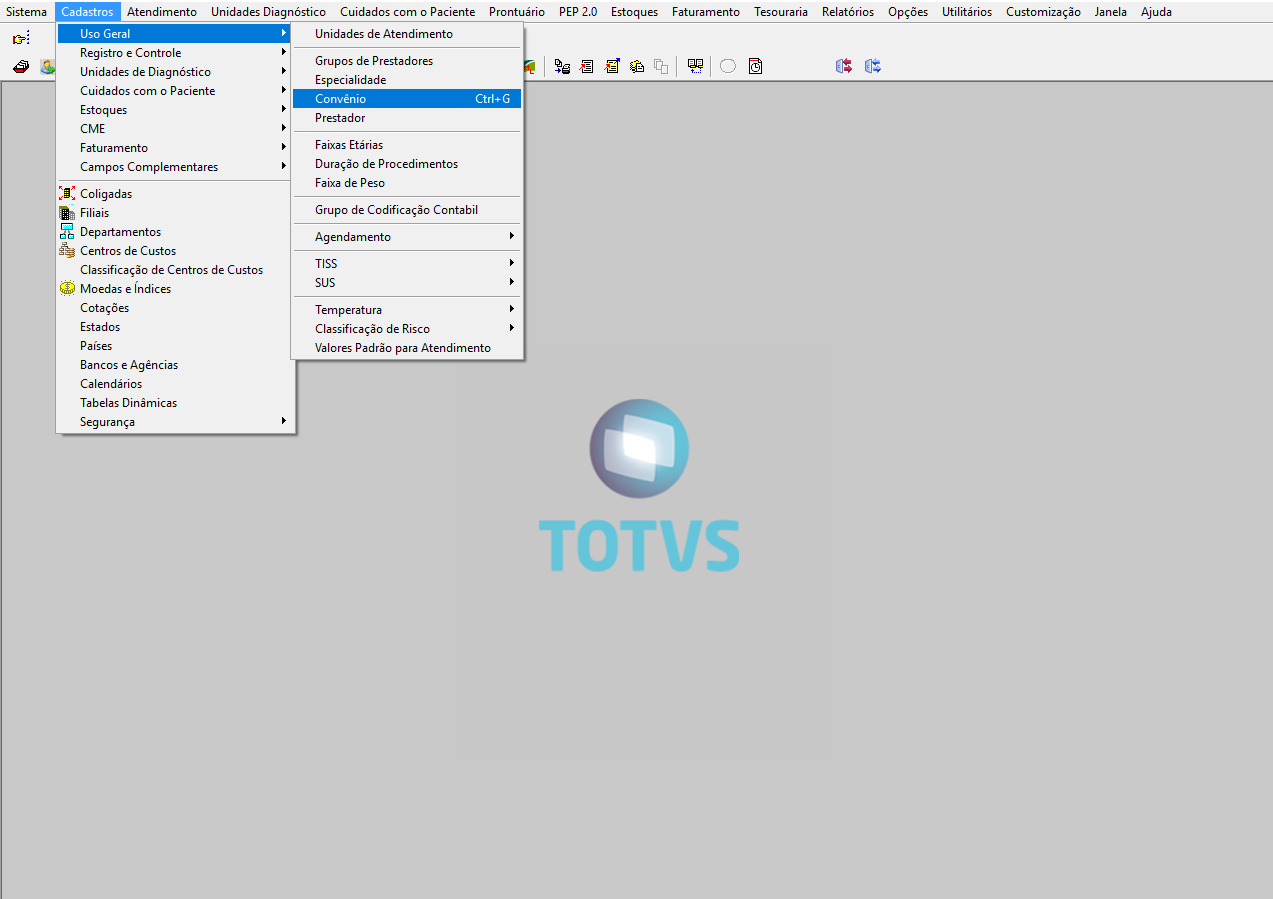Click the red card-box toolbar icon
The height and width of the screenshot is (899, 1273).
[21, 66]
